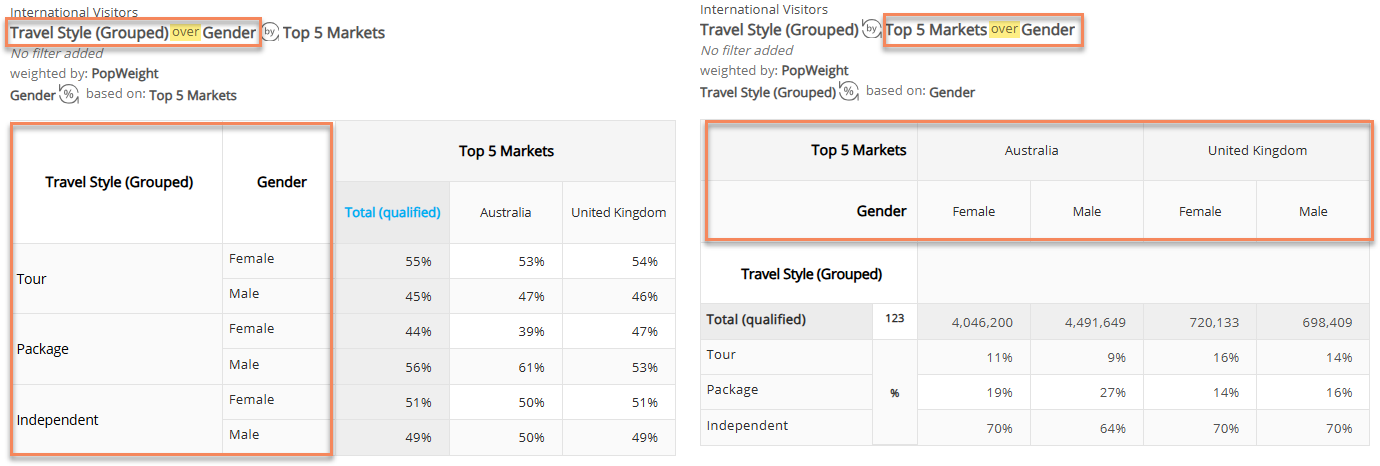
Task: Click the percent icon next to Gender
Action: [x=69, y=95]
